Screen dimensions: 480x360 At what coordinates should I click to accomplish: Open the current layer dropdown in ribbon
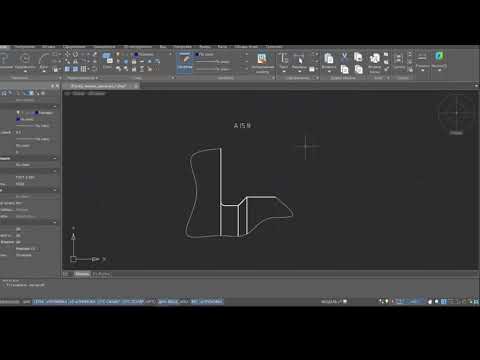pyautogui.click(x=151, y=54)
